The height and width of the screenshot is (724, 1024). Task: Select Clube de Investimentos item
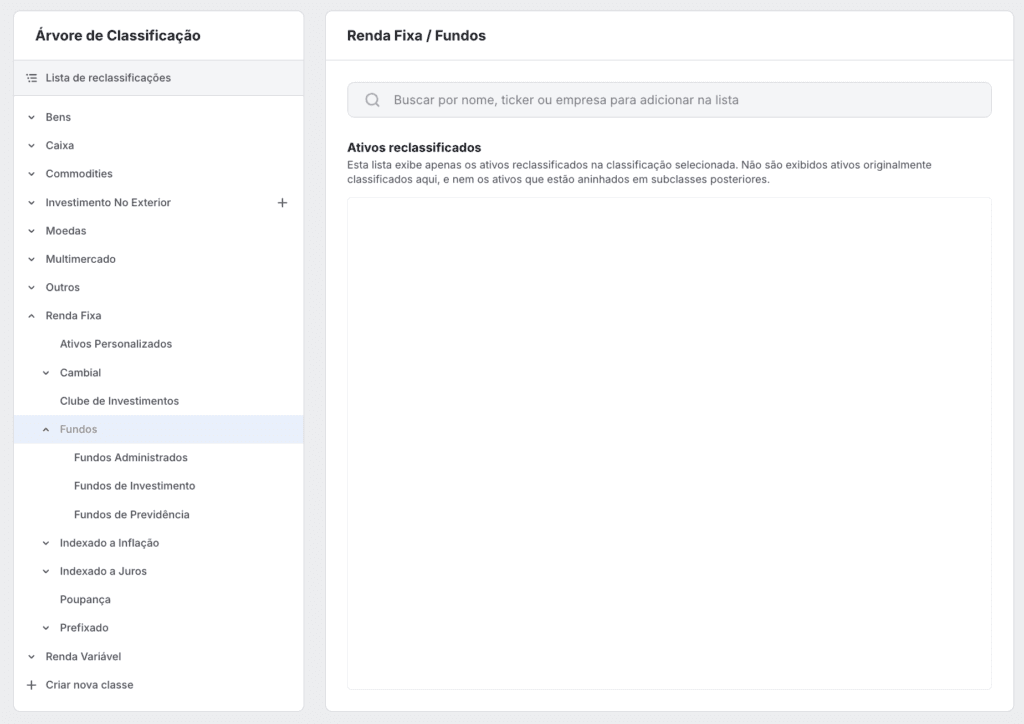[119, 401]
